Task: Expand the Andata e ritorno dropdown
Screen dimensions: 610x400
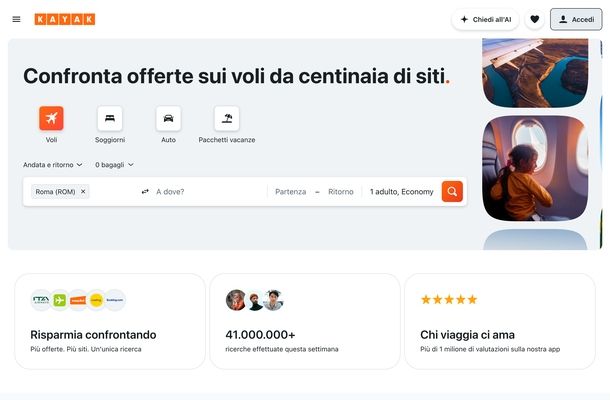Action: point(53,164)
